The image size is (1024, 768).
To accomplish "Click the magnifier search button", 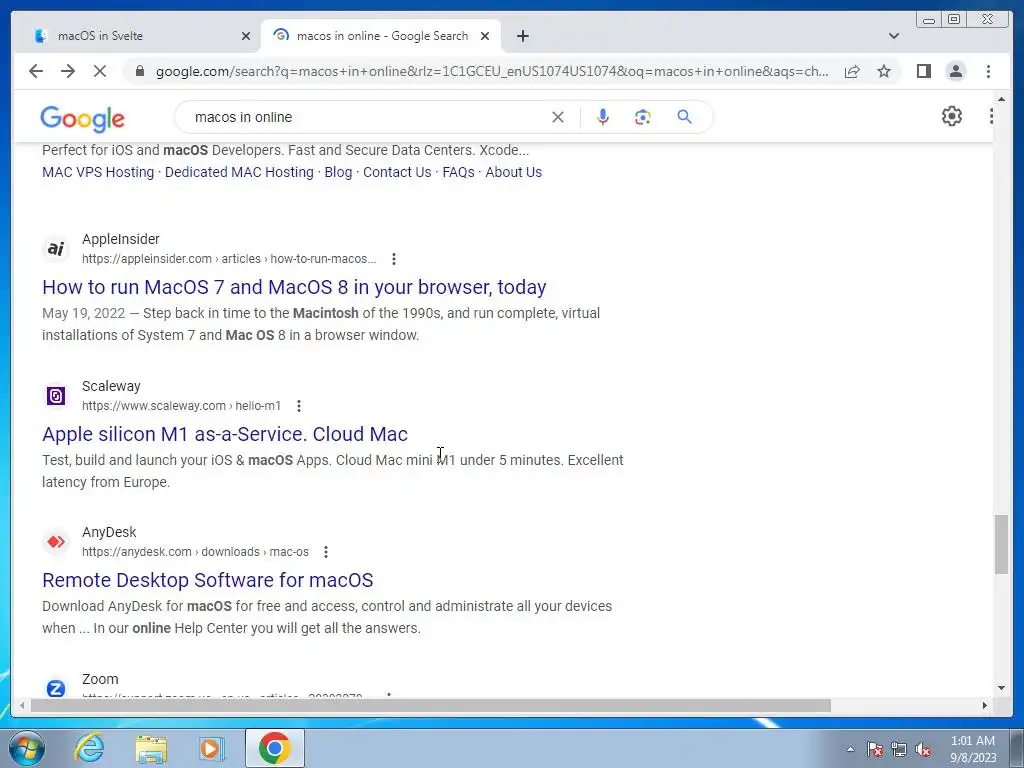I will click(x=684, y=117).
